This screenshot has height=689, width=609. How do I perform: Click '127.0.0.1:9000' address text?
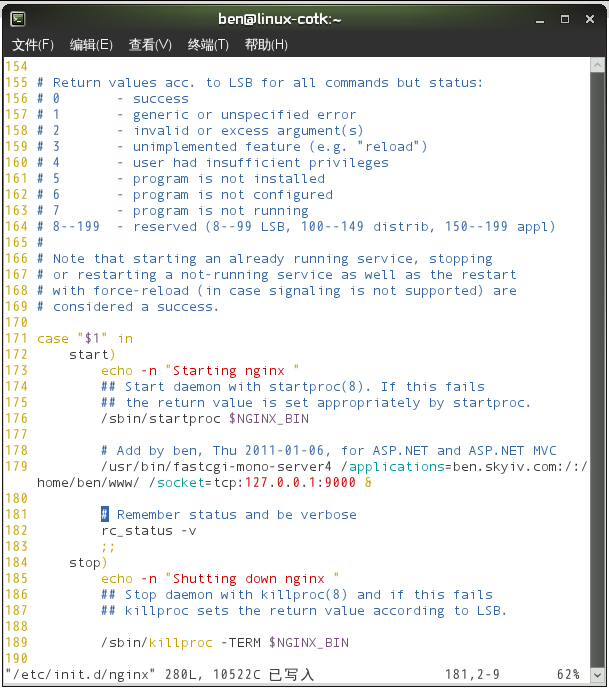(301, 483)
